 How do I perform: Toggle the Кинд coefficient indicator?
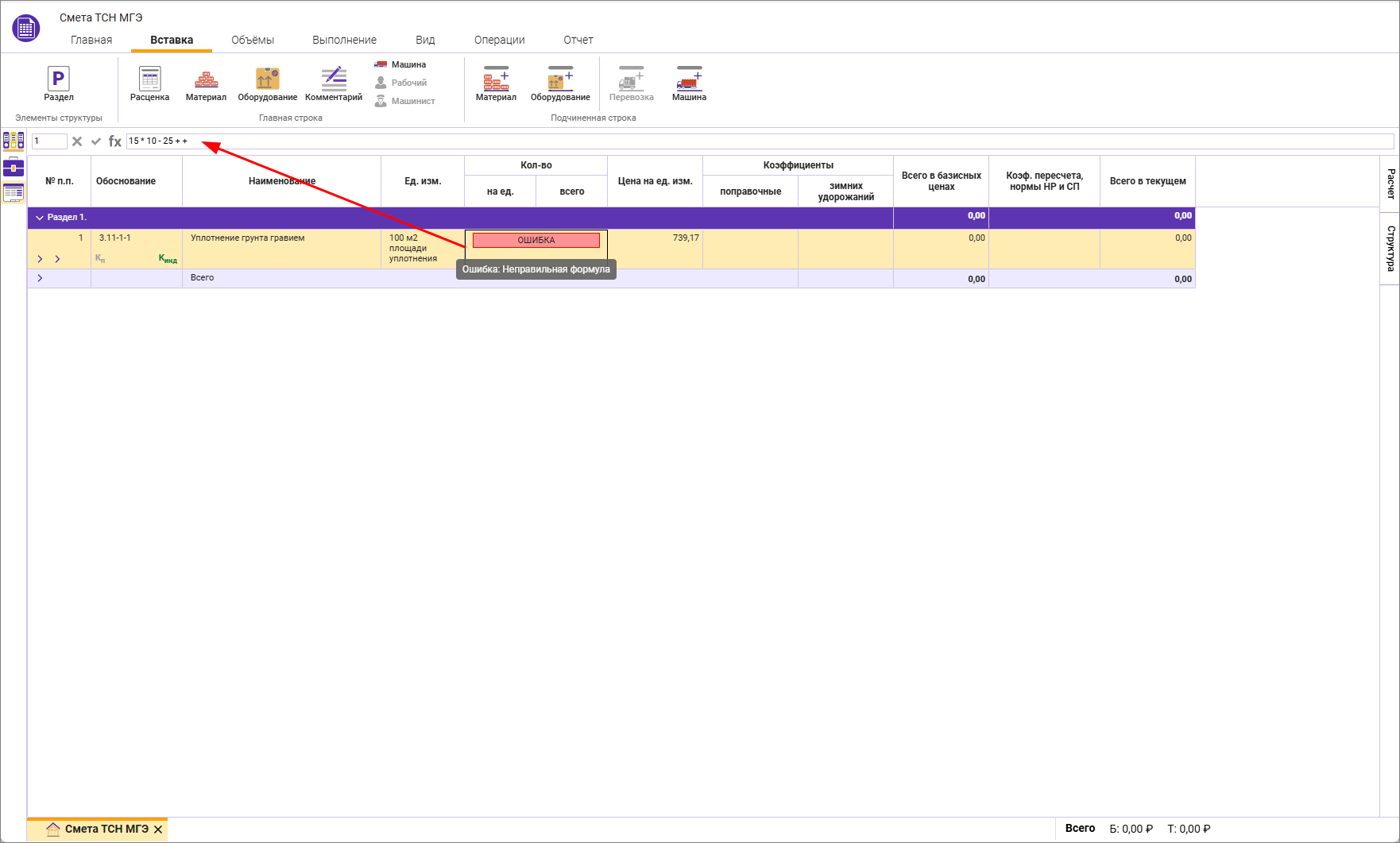pyautogui.click(x=168, y=258)
